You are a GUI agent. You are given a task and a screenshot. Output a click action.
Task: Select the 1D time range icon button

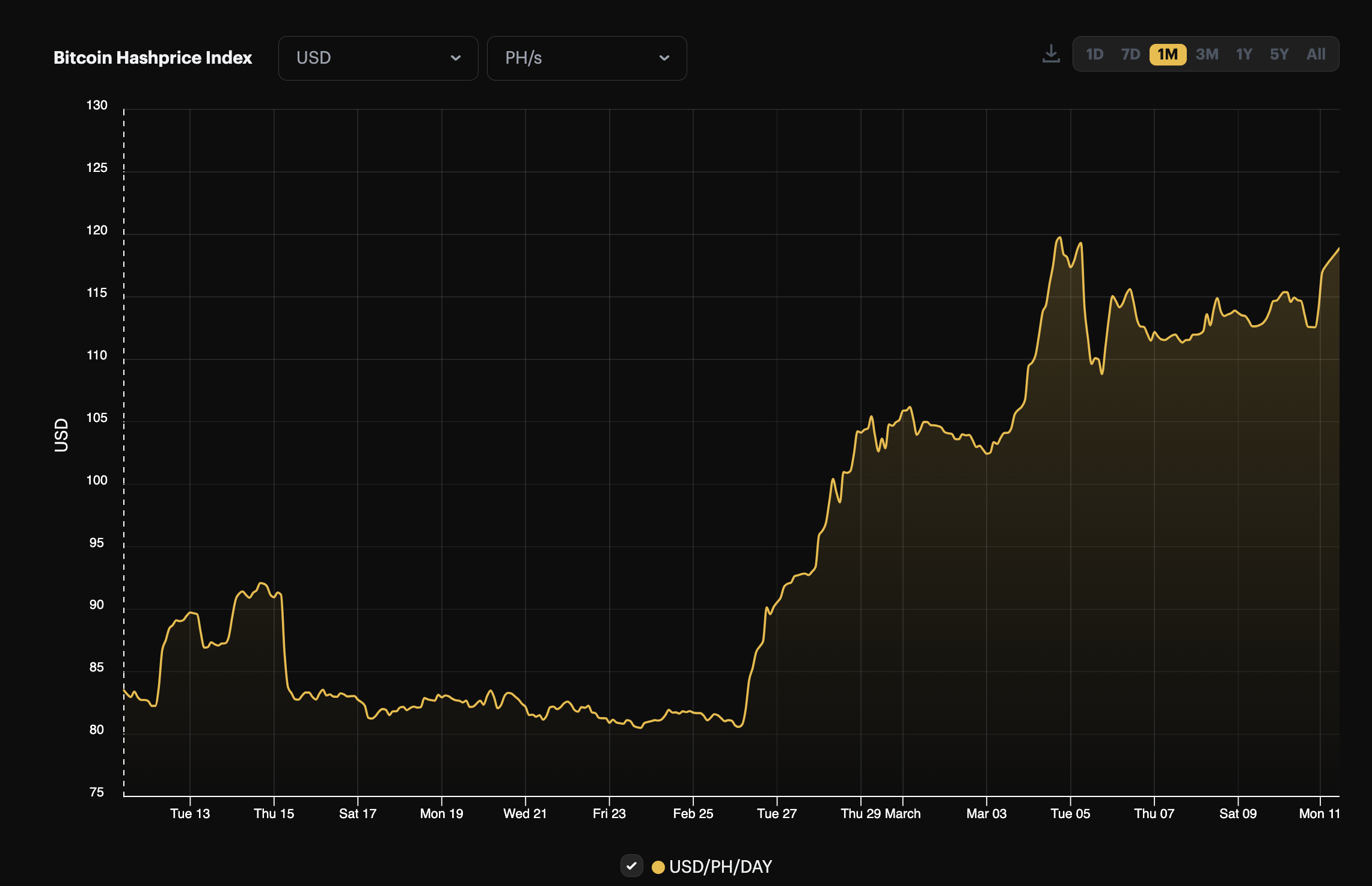(x=1095, y=54)
